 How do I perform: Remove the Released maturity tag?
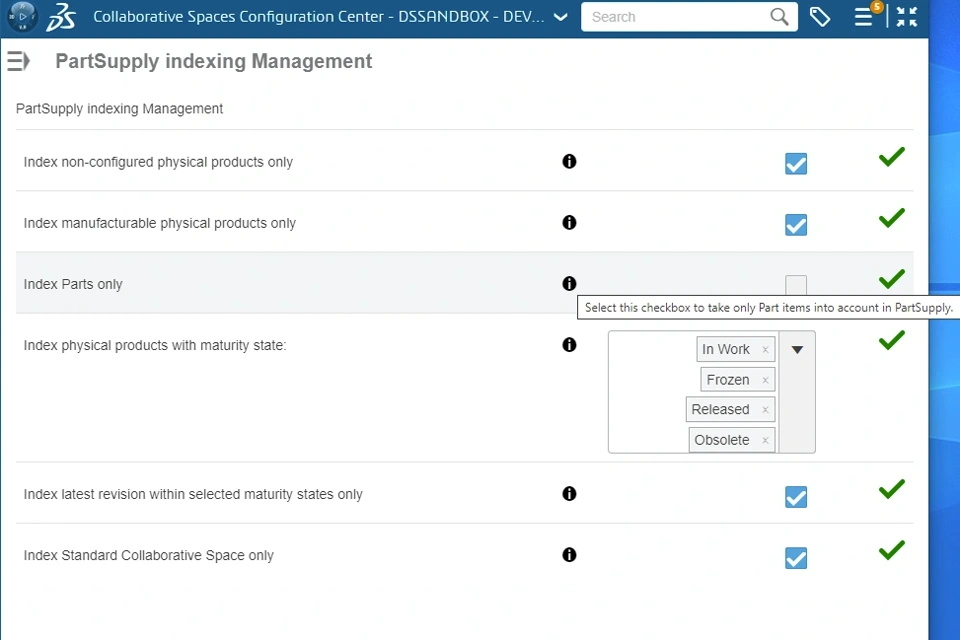[765, 409]
